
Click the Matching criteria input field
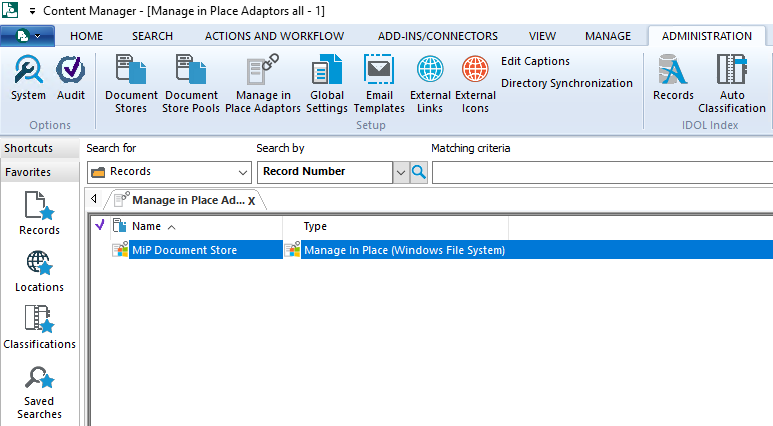pos(600,172)
